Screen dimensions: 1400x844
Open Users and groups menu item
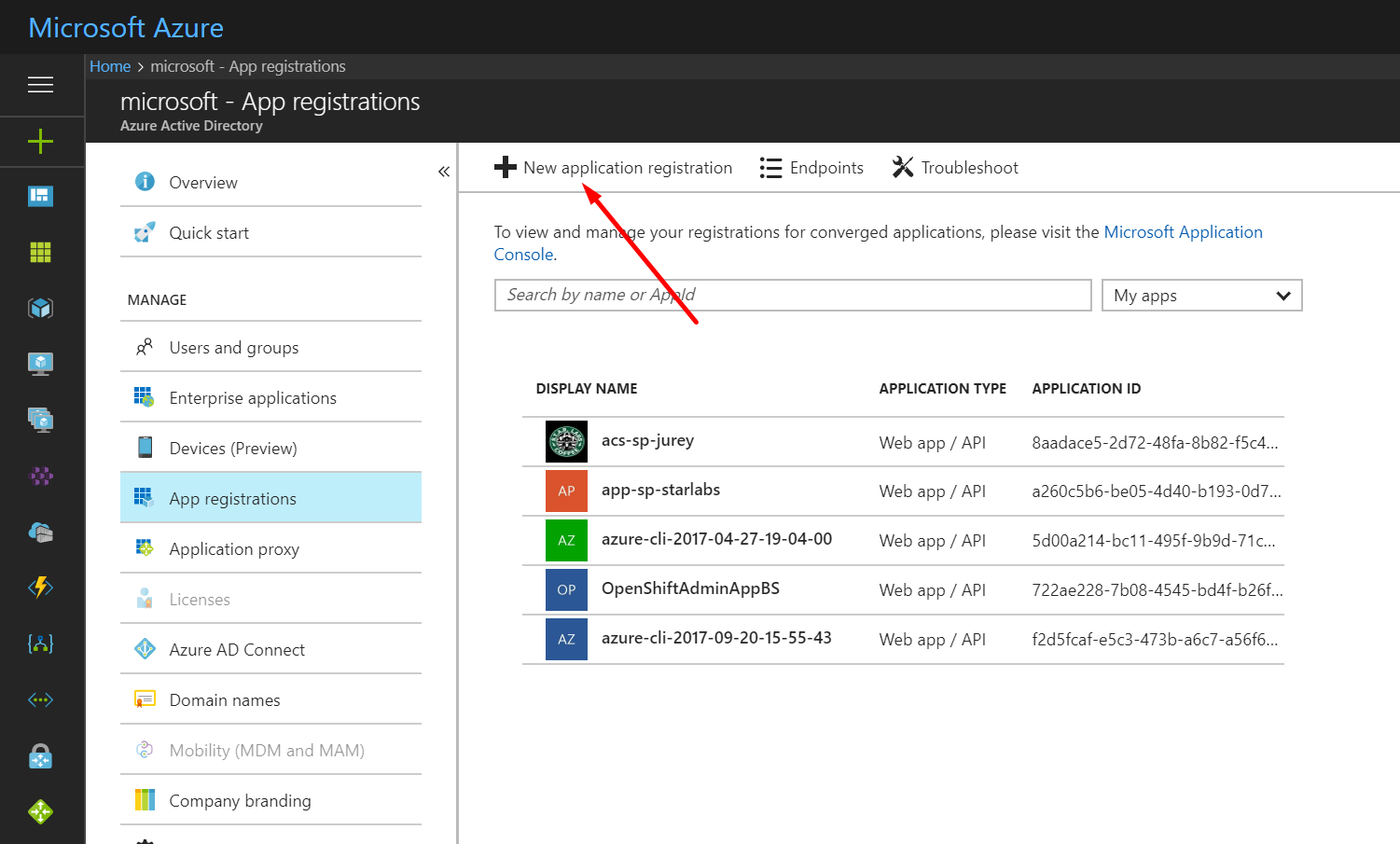pyautogui.click(x=233, y=348)
